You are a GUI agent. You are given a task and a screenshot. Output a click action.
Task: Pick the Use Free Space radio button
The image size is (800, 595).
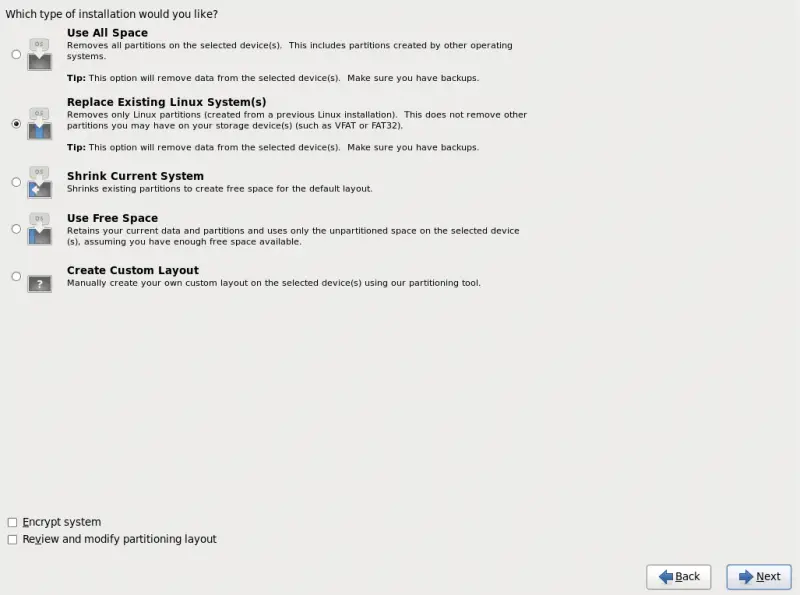[x=16, y=229]
